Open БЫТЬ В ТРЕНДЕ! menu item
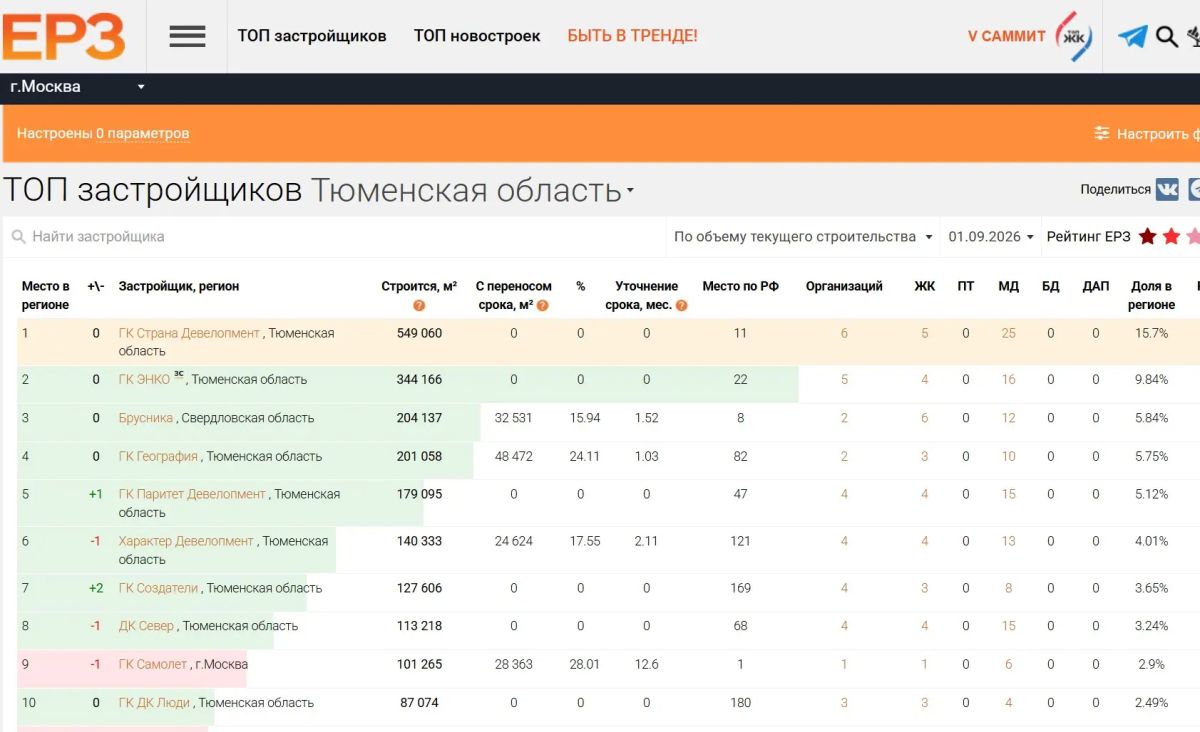The width and height of the screenshot is (1200, 732). click(632, 36)
